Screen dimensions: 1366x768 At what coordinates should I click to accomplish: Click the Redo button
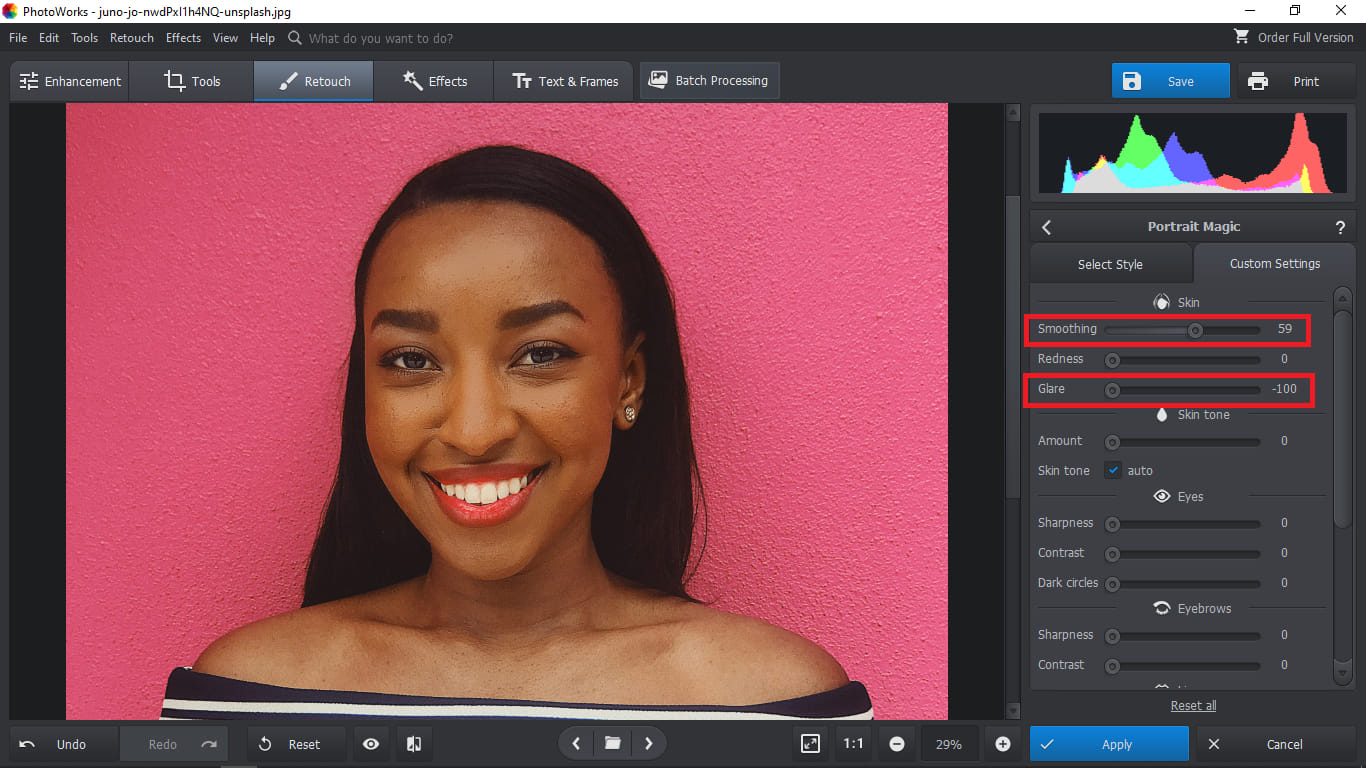coord(174,744)
